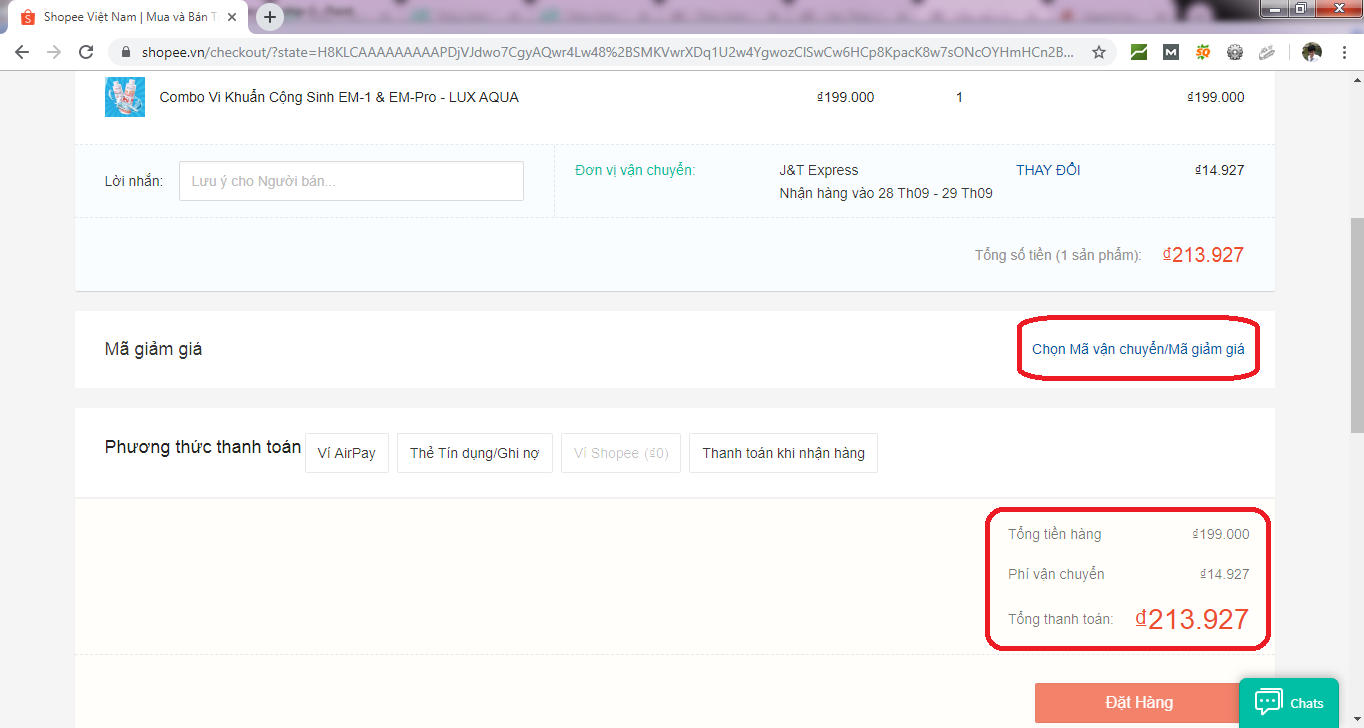Click Chọn Mã vận chuyển/Mã giảm giá link

1138,349
